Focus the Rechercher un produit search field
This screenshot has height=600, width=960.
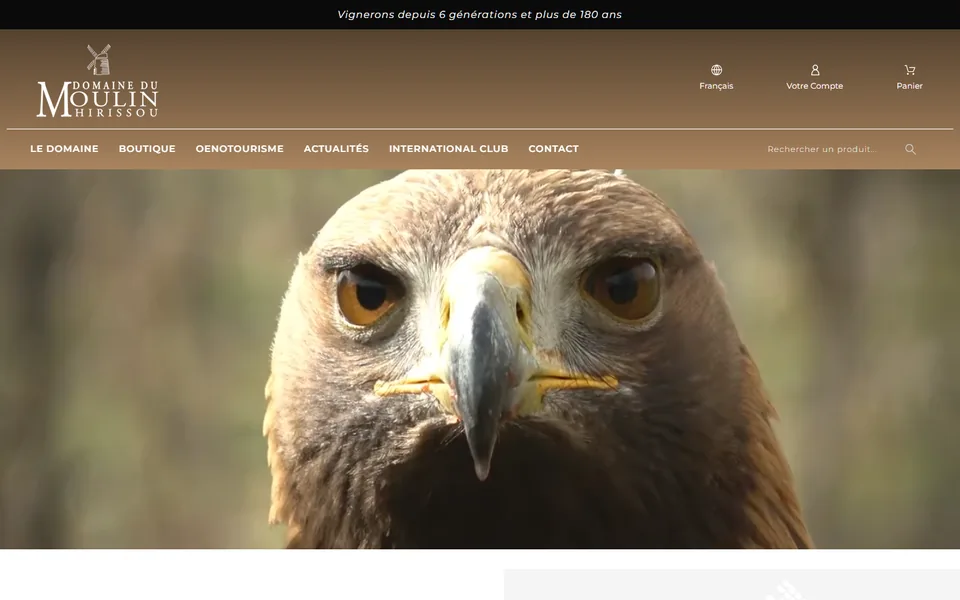coord(831,149)
